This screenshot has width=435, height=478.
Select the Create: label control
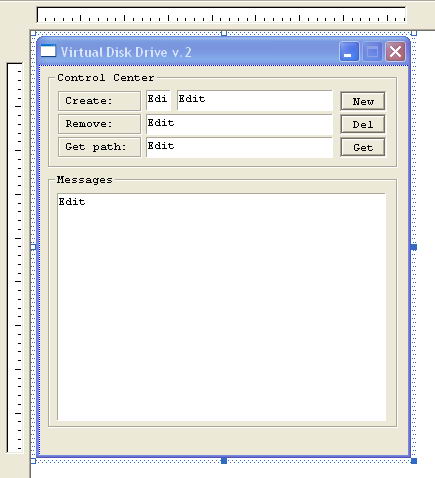[99, 101]
